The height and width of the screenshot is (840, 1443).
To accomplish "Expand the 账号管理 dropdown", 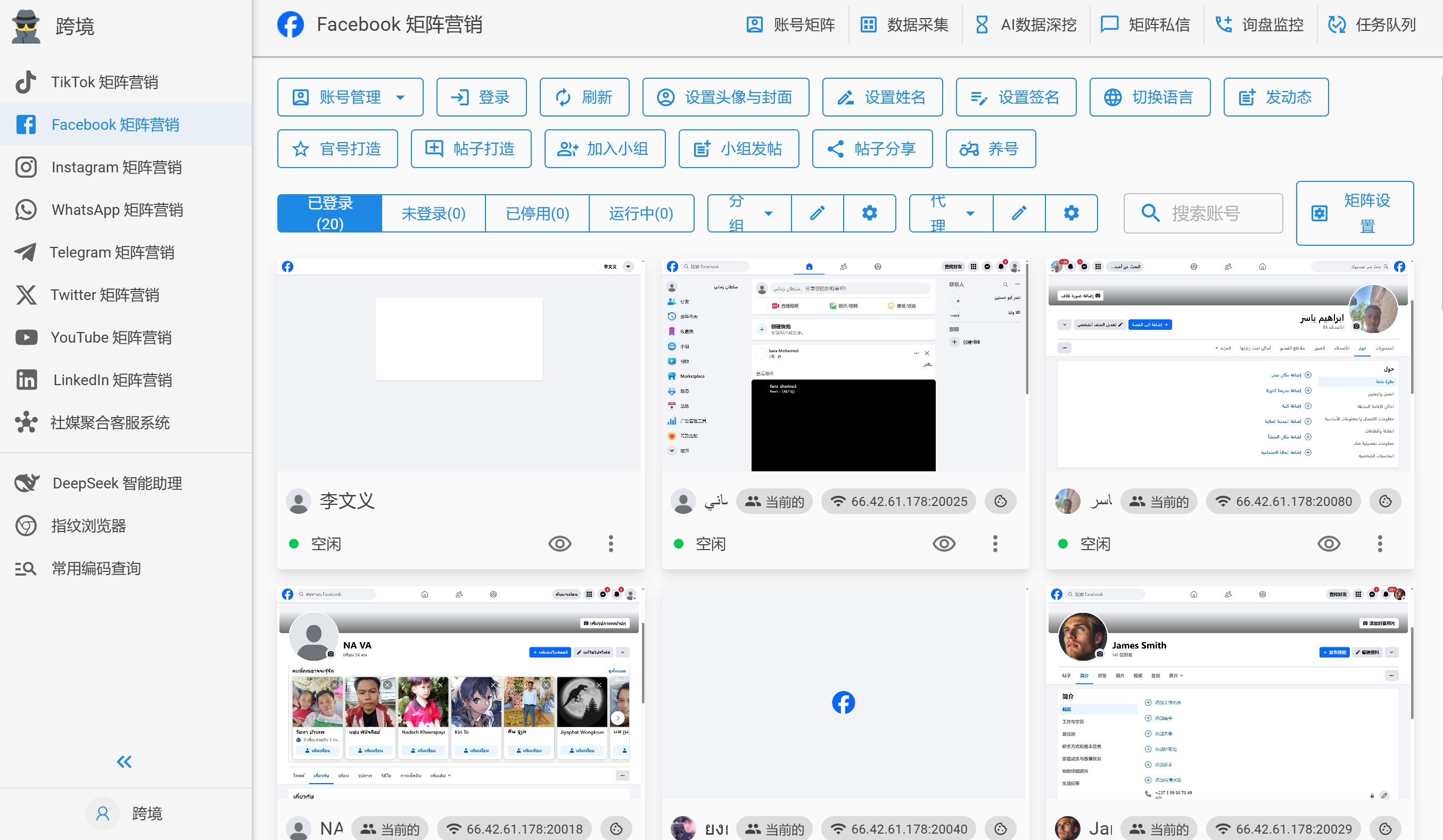I will (x=401, y=97).
